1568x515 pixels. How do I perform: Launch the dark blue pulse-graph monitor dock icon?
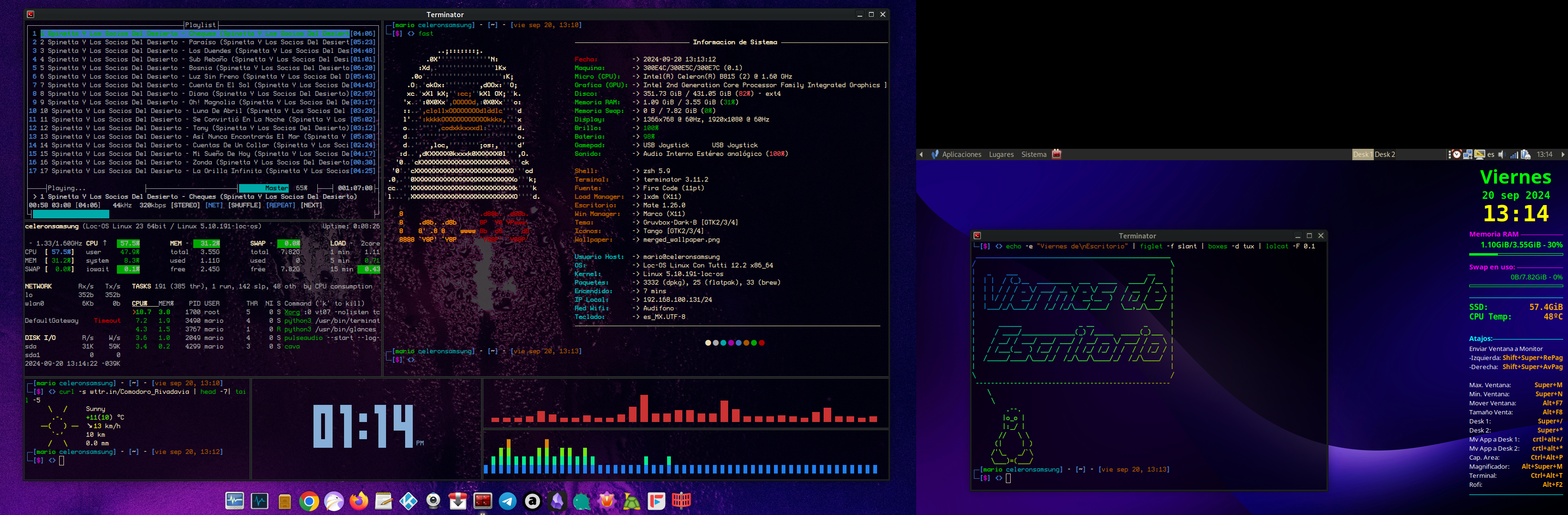click(259, 500)
